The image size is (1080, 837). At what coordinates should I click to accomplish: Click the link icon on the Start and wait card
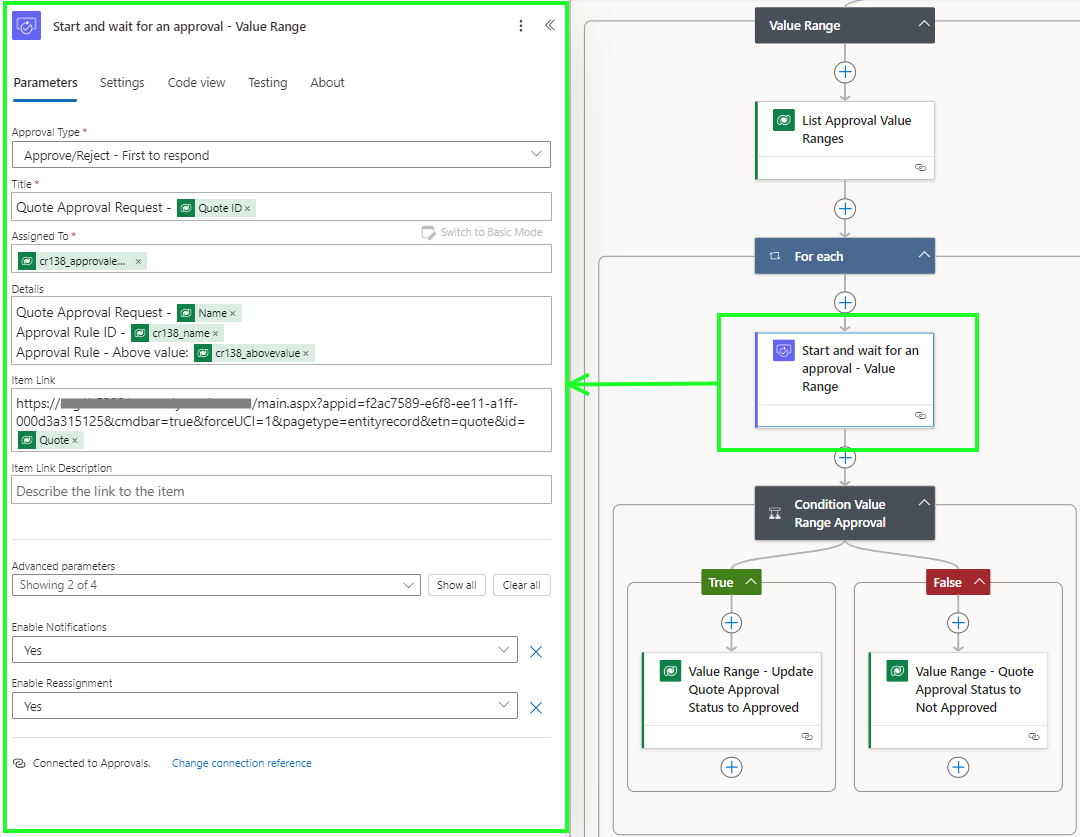[x=920, y=415]
